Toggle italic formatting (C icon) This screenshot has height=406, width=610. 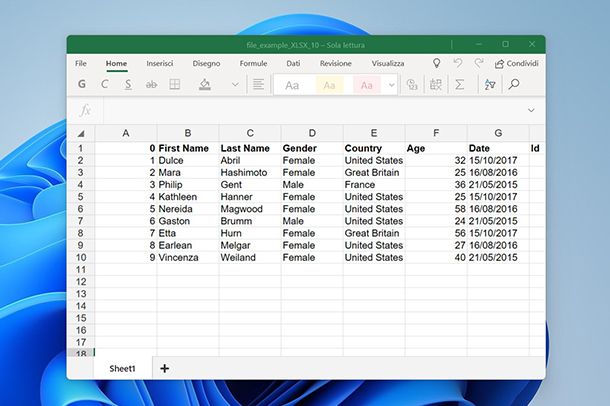(104, 84)
